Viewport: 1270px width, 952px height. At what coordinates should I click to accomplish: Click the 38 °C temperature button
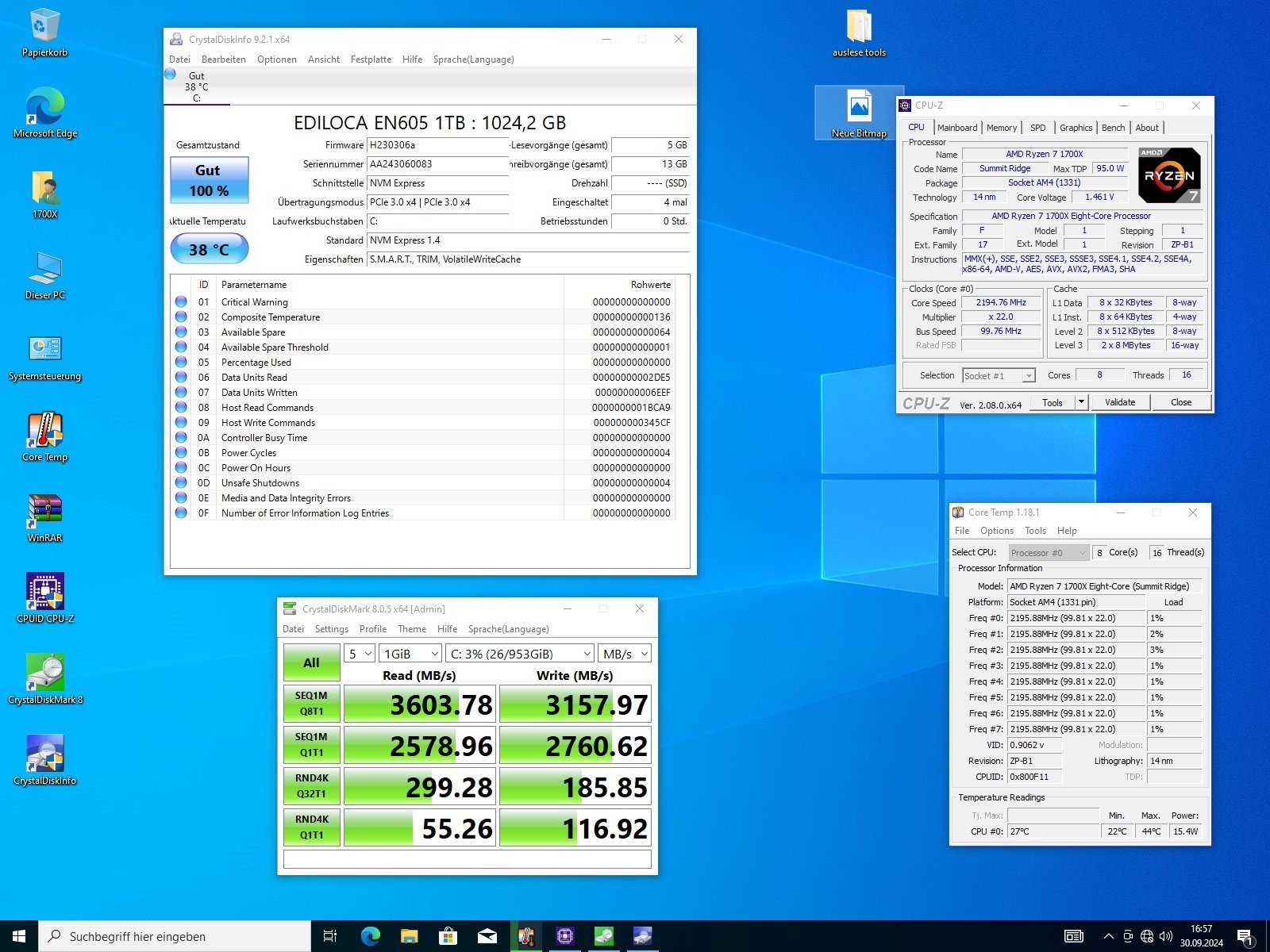tap(210, 249)
